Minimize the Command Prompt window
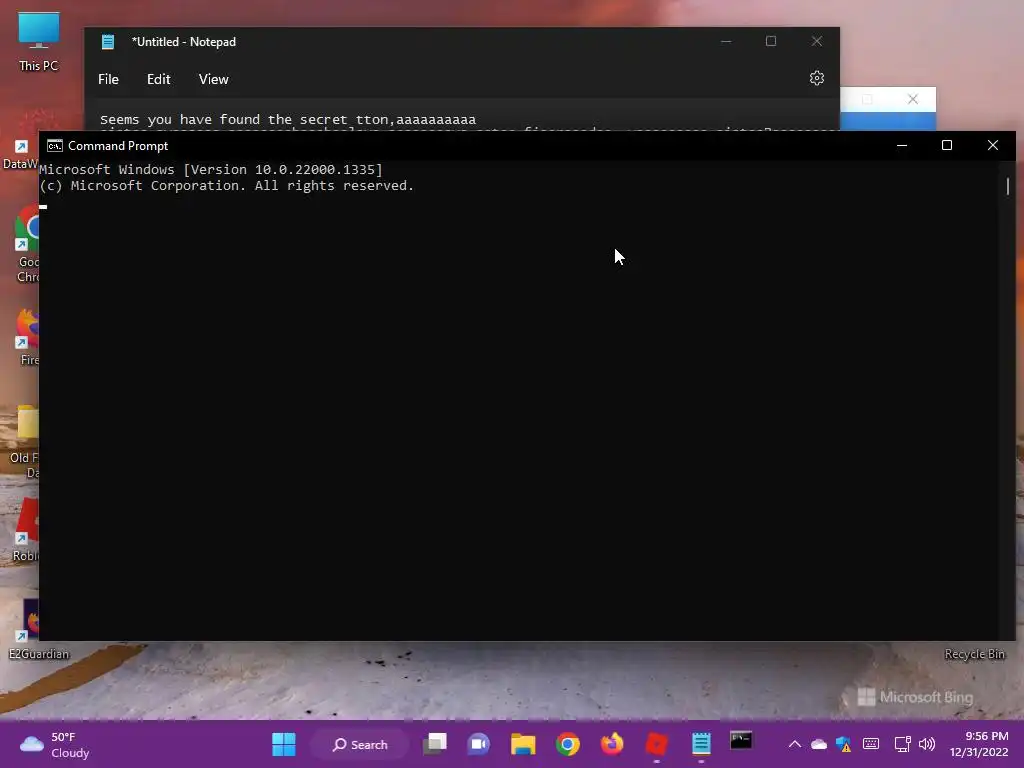The image size is (1024, 768). click(x=902, y=145)
